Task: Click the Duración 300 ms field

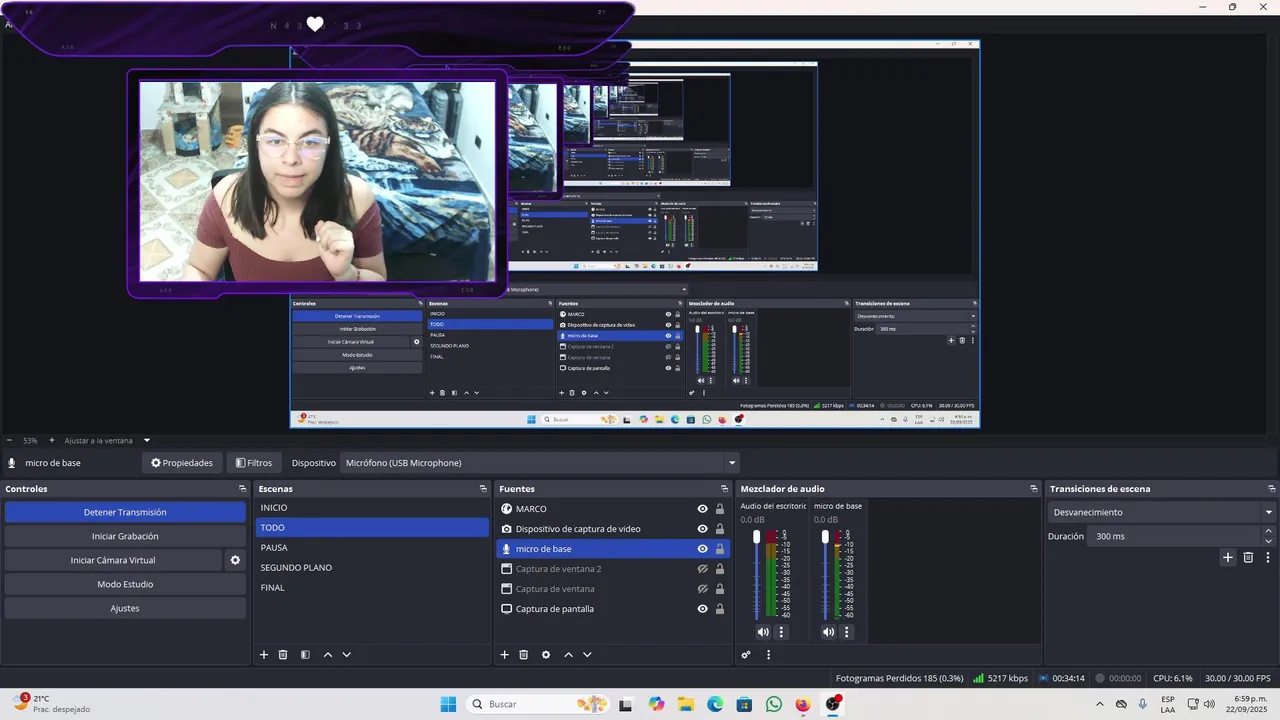Action: coord(1175,536)
